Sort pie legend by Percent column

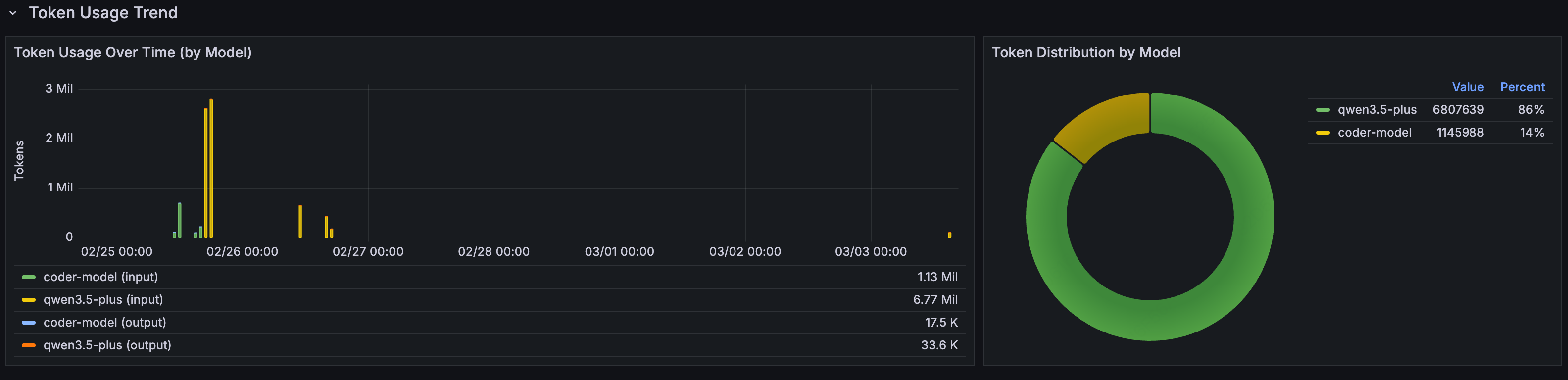point(1521,87)
